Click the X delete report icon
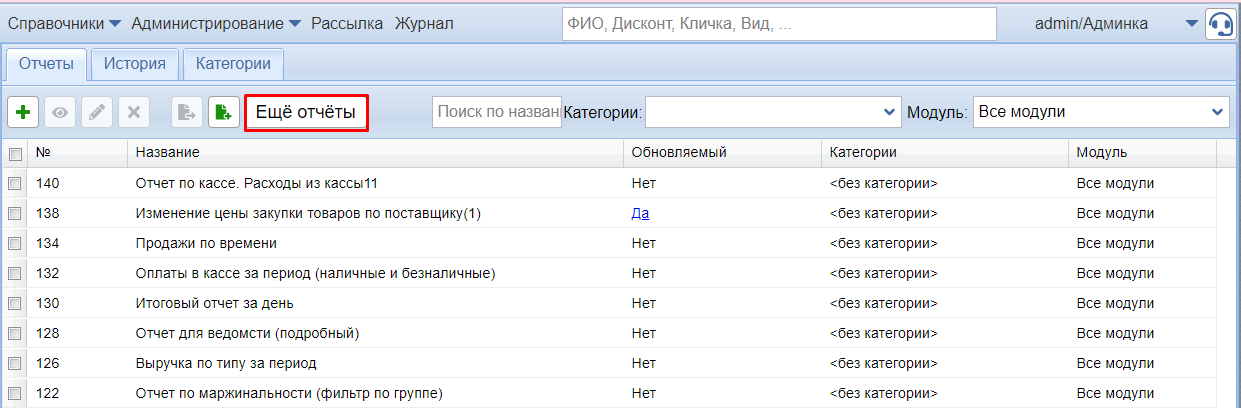Screen dimensions: 1241x408 click(134, 113)
